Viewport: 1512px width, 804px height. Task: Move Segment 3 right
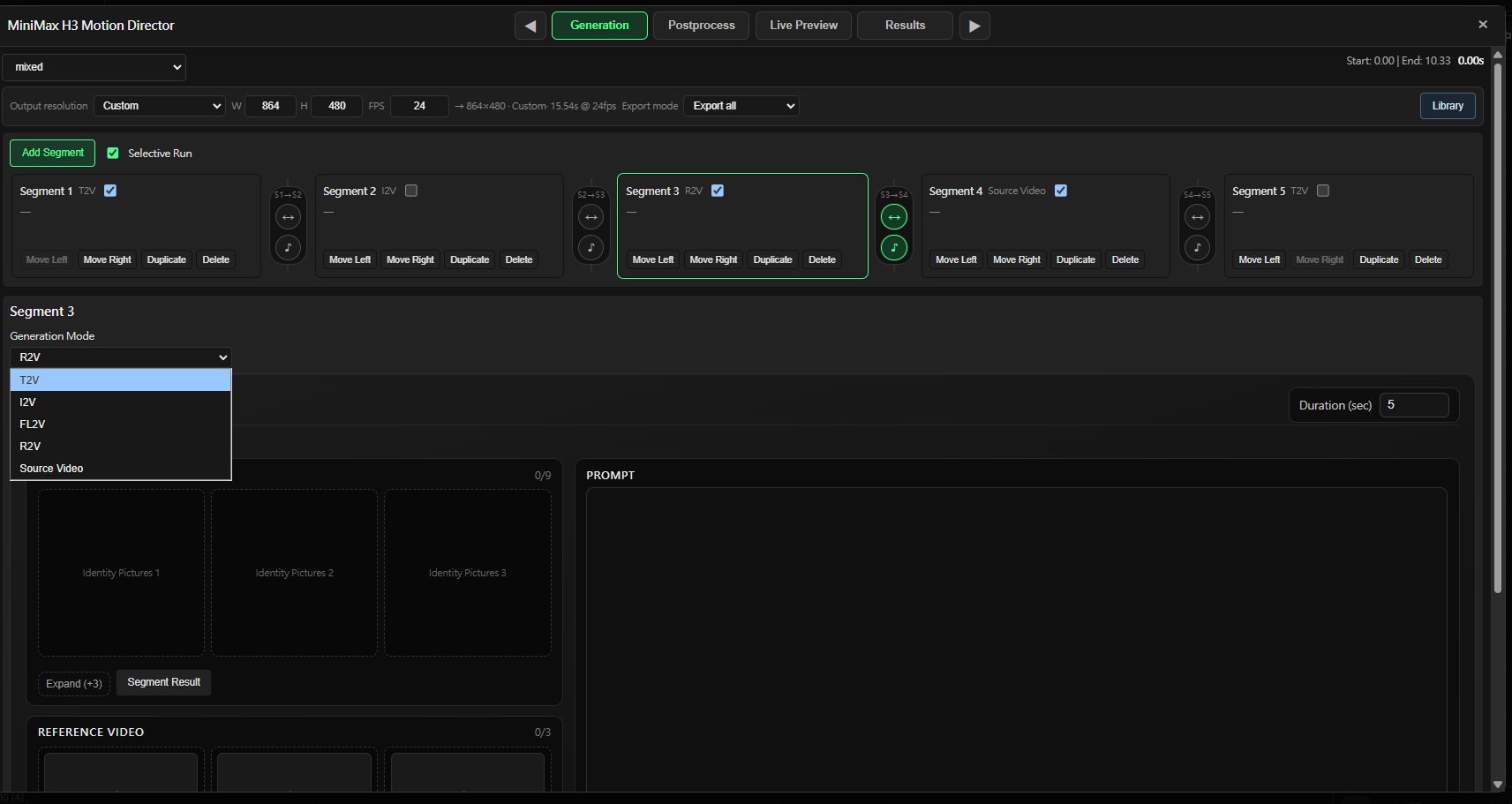pos(713,259)
